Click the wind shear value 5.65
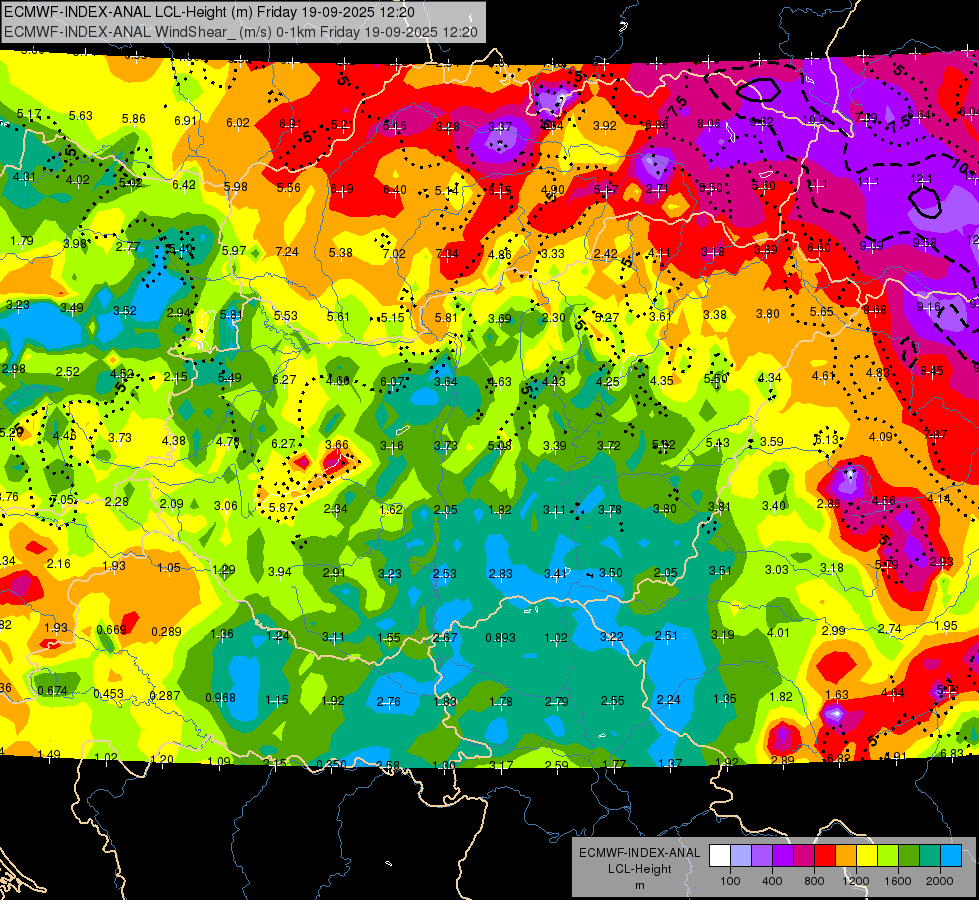 821,311
